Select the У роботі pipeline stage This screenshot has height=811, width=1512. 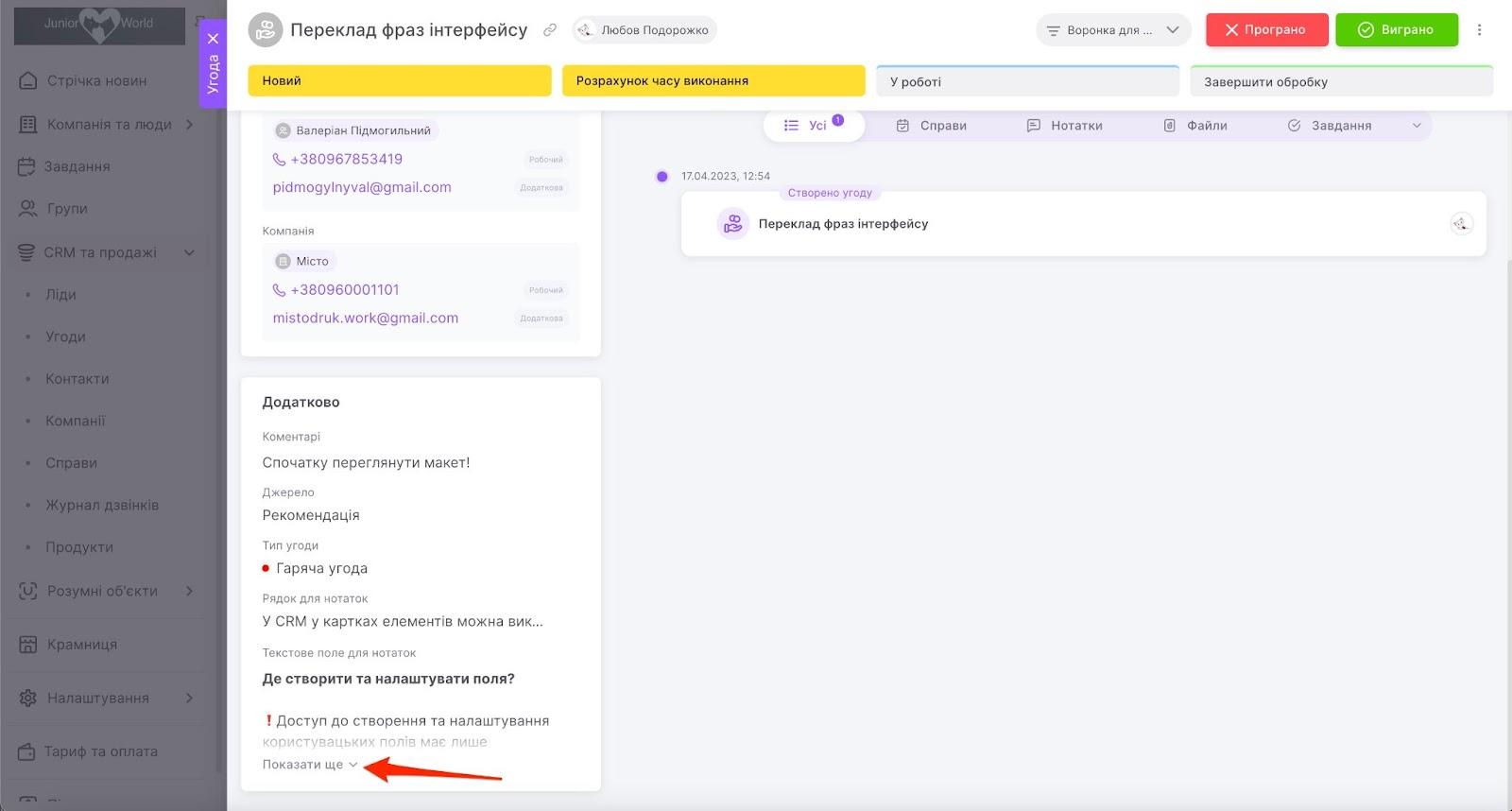(x=1027, y=81)
